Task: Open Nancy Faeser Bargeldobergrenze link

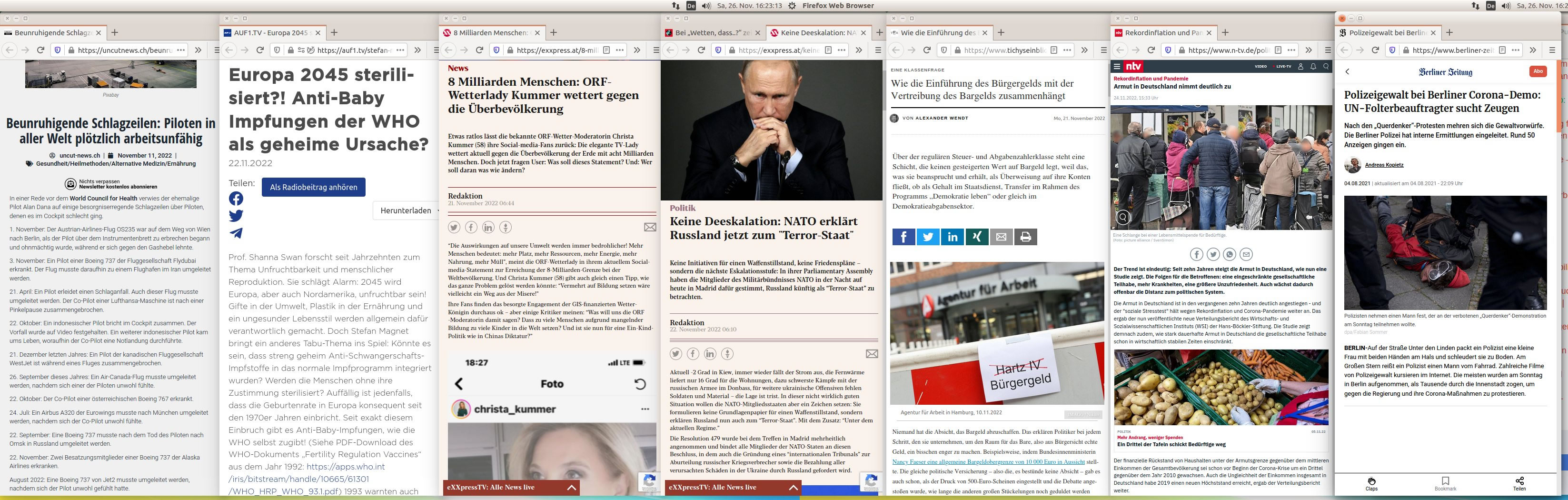Action: click(989, 461)
